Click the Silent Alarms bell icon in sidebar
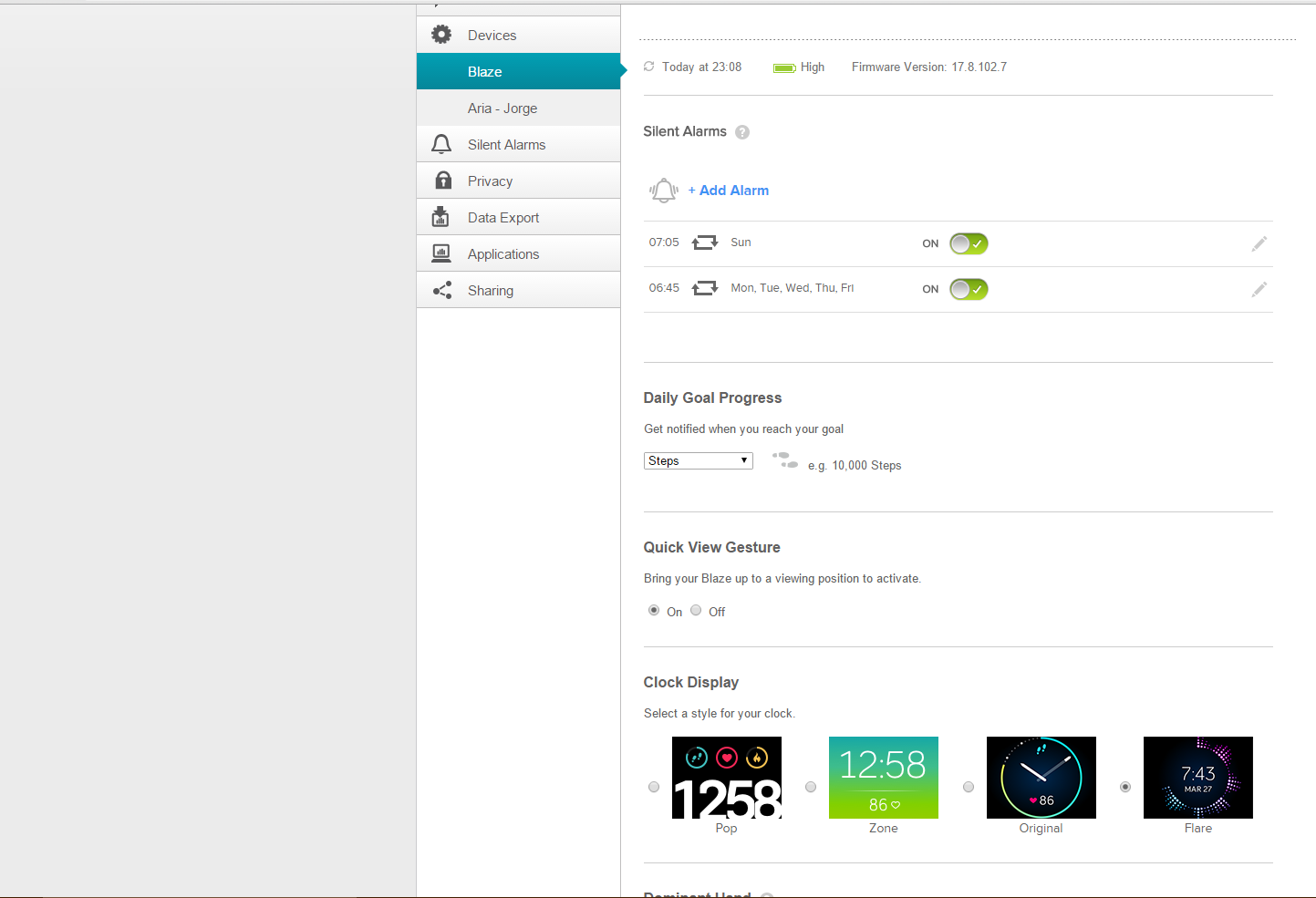This screenshot has height=898, width=1316. [x=441, y=144]
